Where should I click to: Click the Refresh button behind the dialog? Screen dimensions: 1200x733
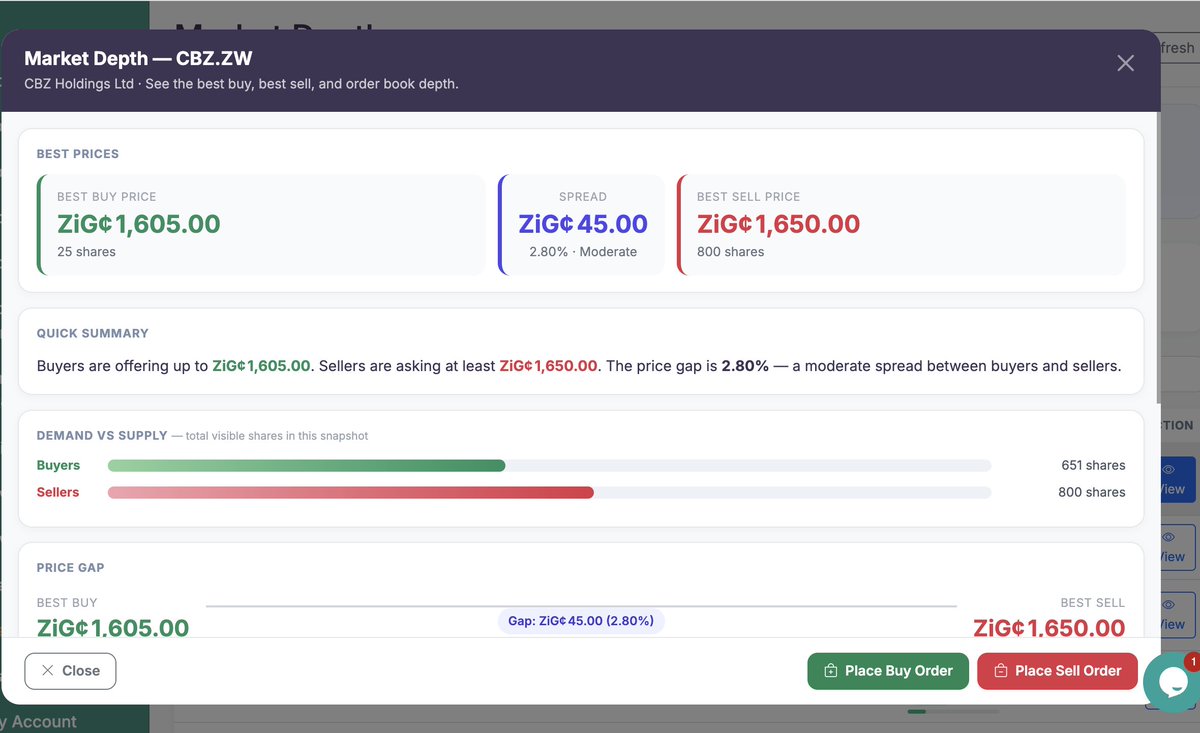click(x=1178, y=48)
